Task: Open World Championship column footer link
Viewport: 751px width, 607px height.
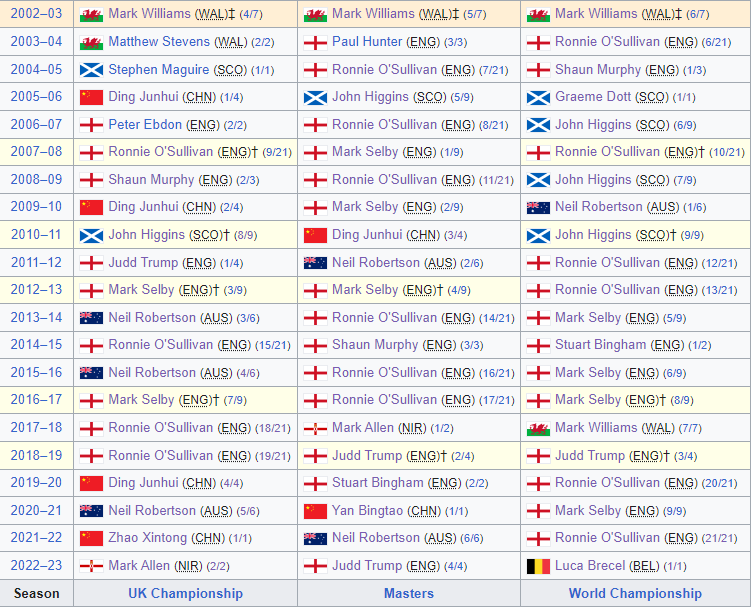Action: point(635,593)
